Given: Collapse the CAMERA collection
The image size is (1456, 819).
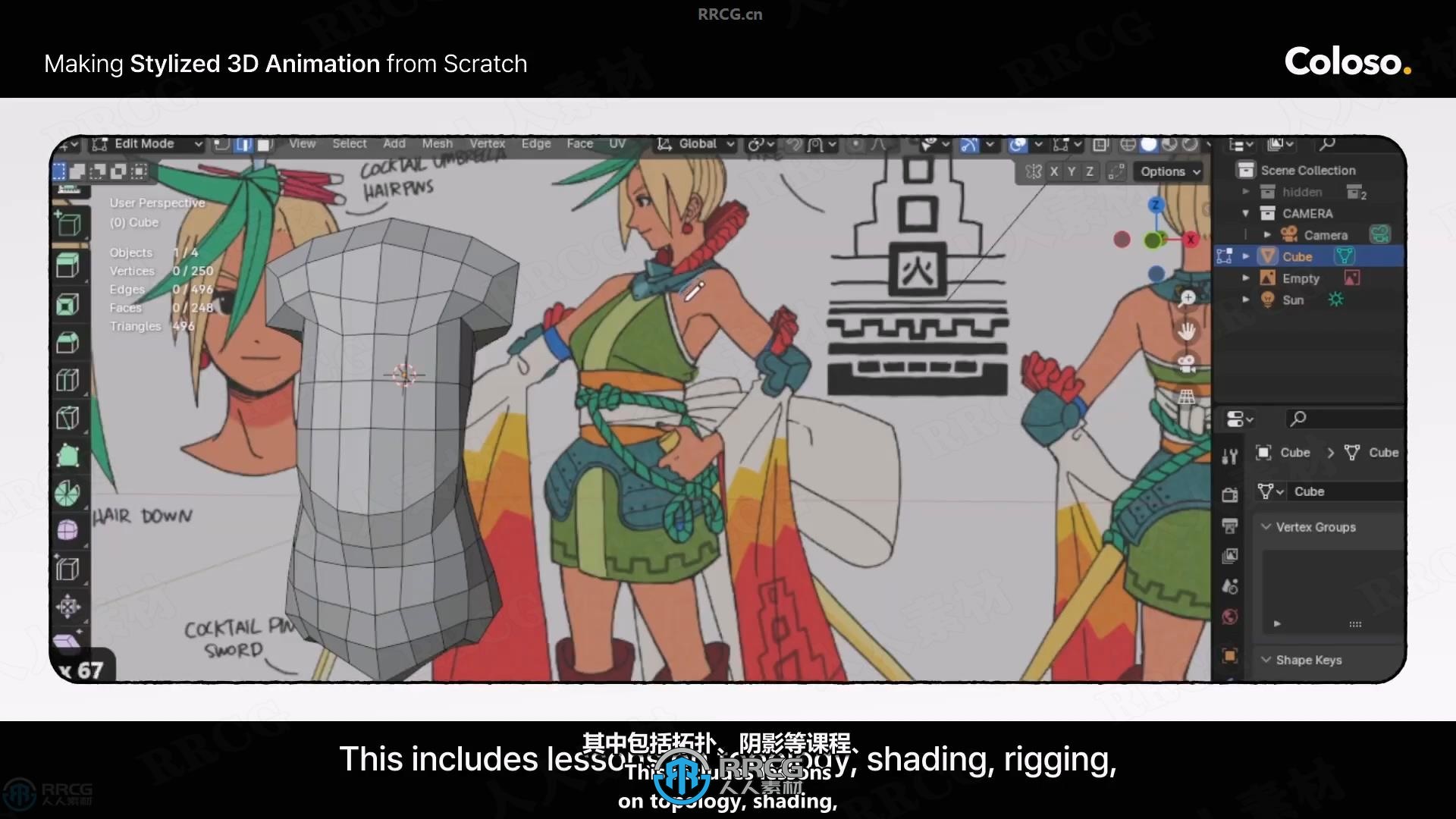Looking at the screenshot, I should [1246, 214].
